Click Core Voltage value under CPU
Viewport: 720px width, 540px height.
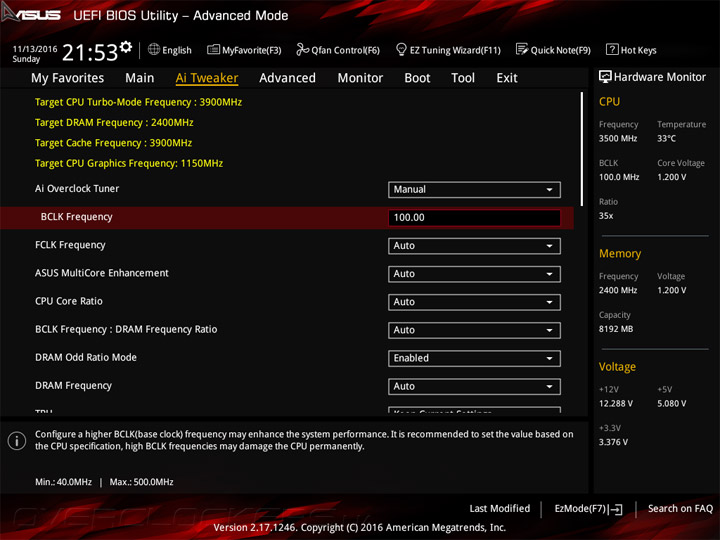point(672,177)
